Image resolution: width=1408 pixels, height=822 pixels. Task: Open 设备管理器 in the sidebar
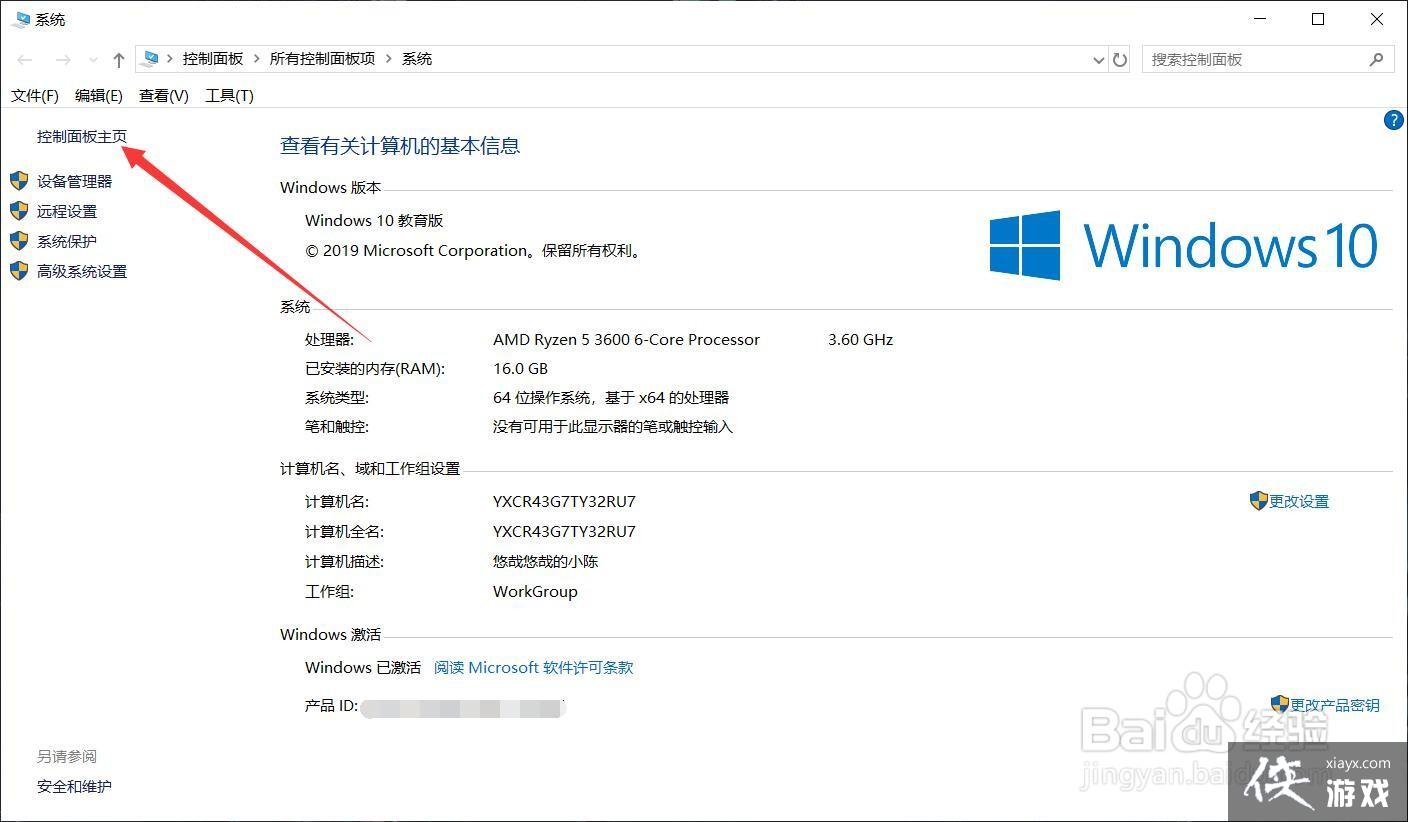coord(74,181)
